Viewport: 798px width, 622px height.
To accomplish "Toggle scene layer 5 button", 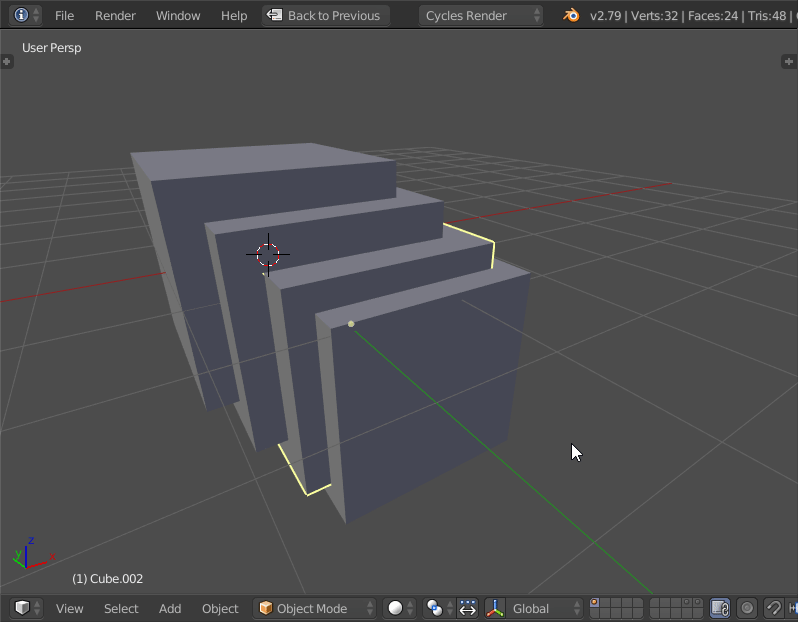I will [638, 603].
